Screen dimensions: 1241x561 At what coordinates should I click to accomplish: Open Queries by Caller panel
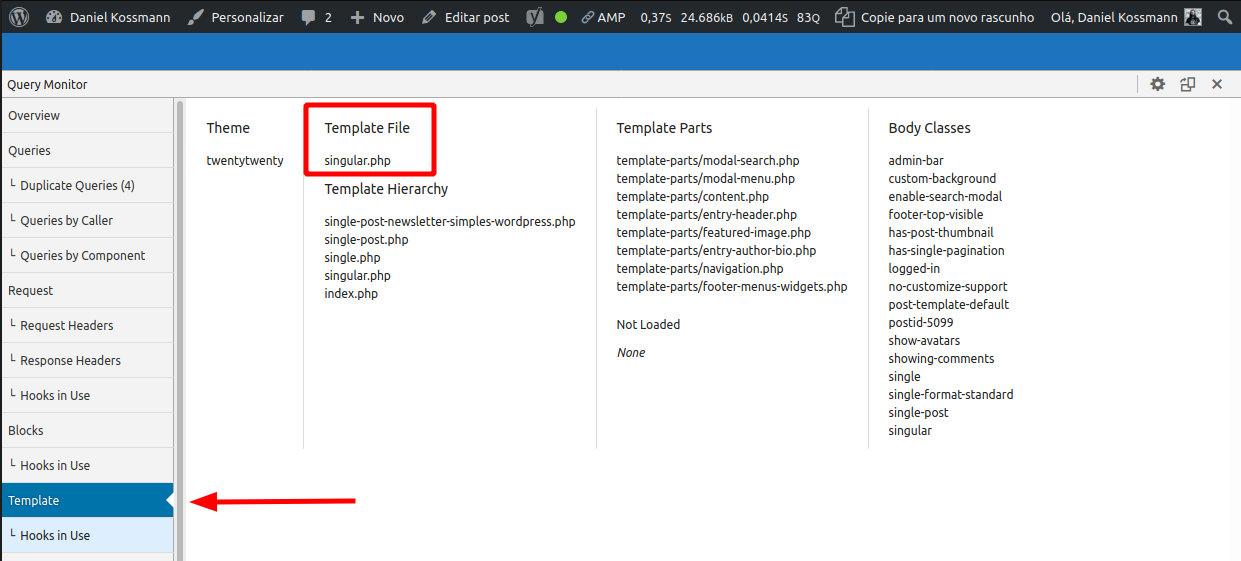(86, 221)
